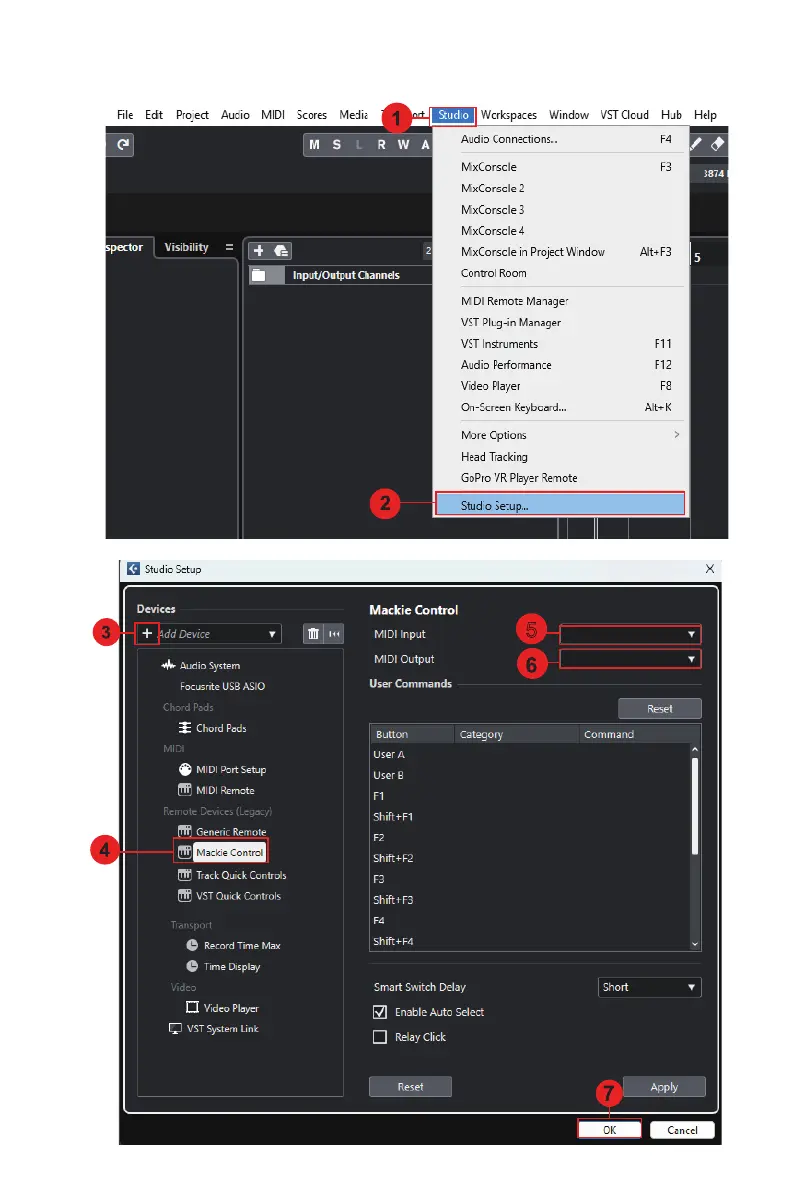The width and height of the screenshot is (808, 1191).
Task: Click the commands list scrollbar thumb
Action: click(695, 806)
